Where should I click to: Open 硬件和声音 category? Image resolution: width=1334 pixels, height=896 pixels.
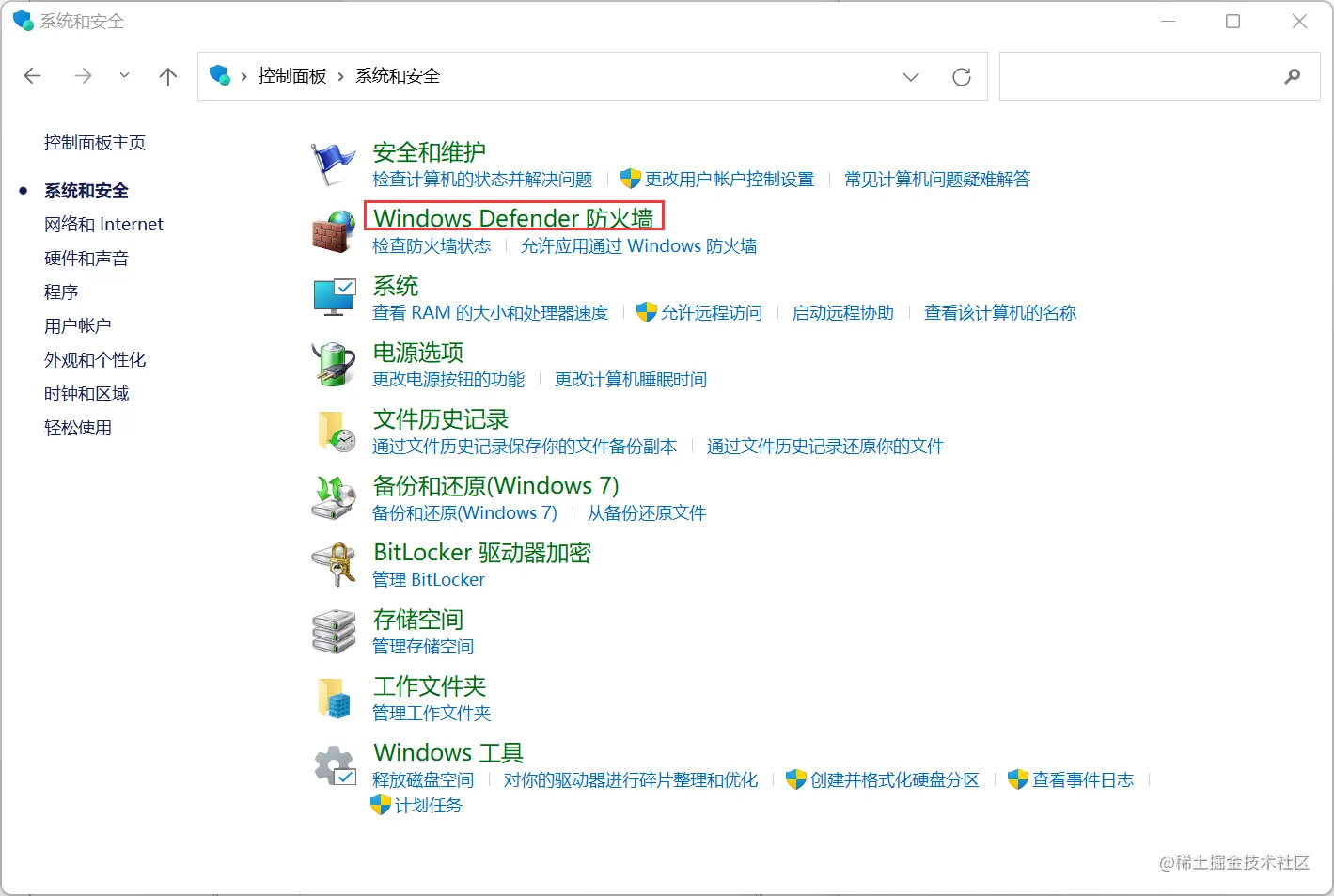pos(86,259)
